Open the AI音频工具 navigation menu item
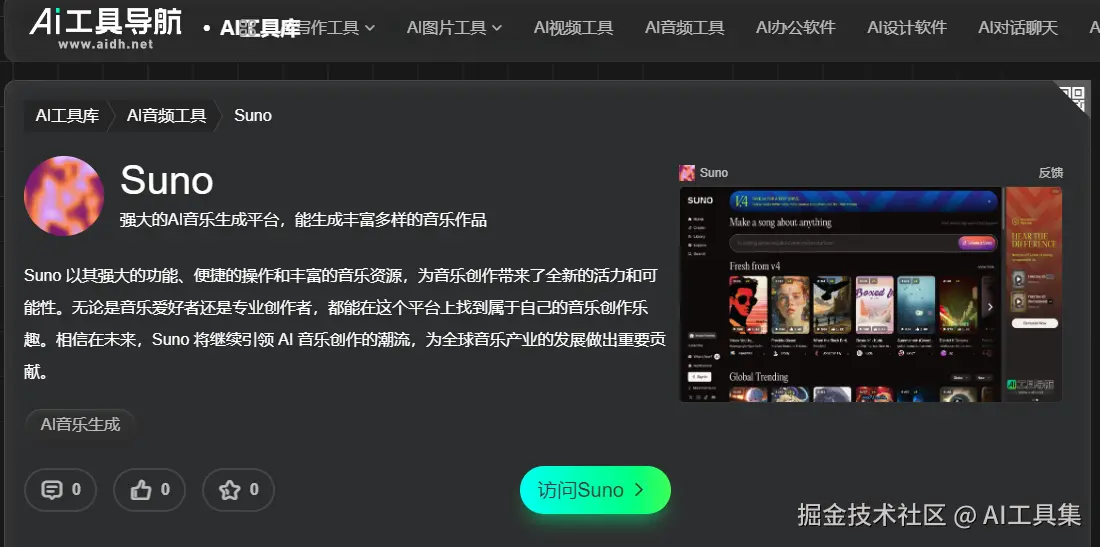 (684, 28)
